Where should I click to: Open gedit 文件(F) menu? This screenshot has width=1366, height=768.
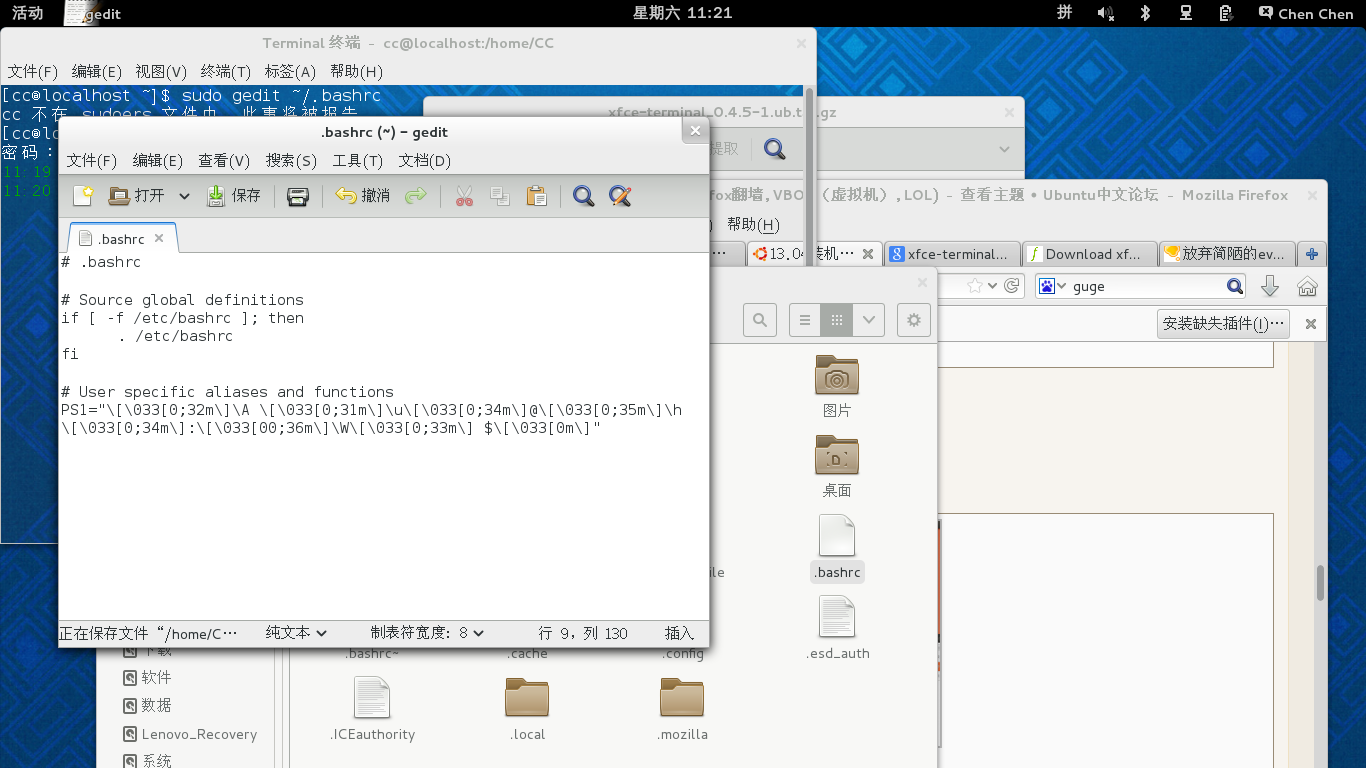coord(92,160)
